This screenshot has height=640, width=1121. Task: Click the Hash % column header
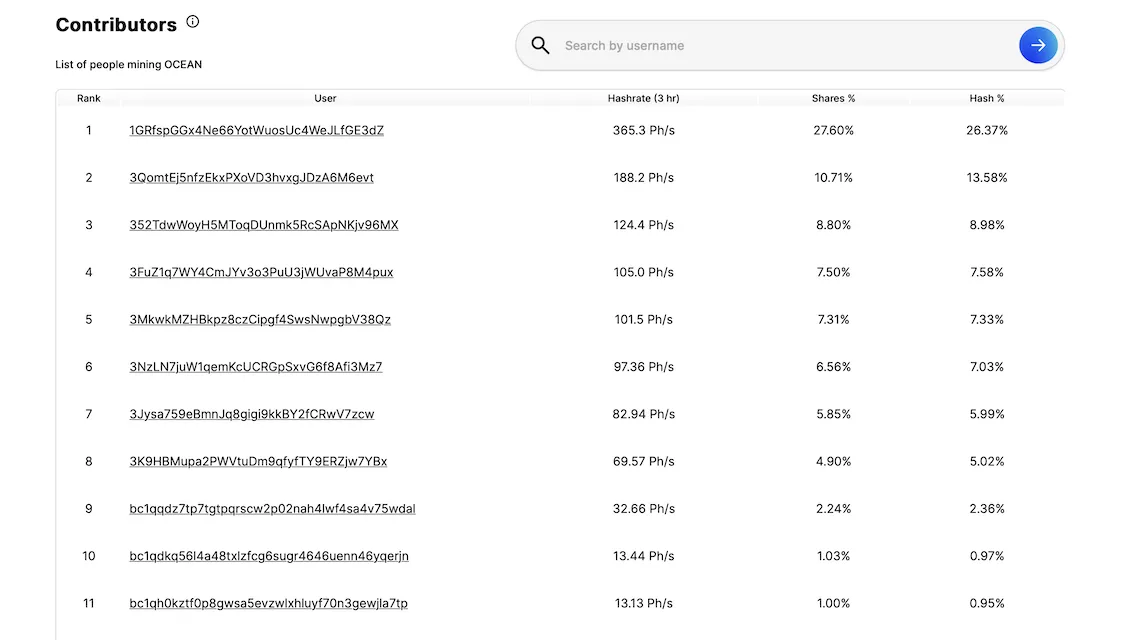pos(986,99)
